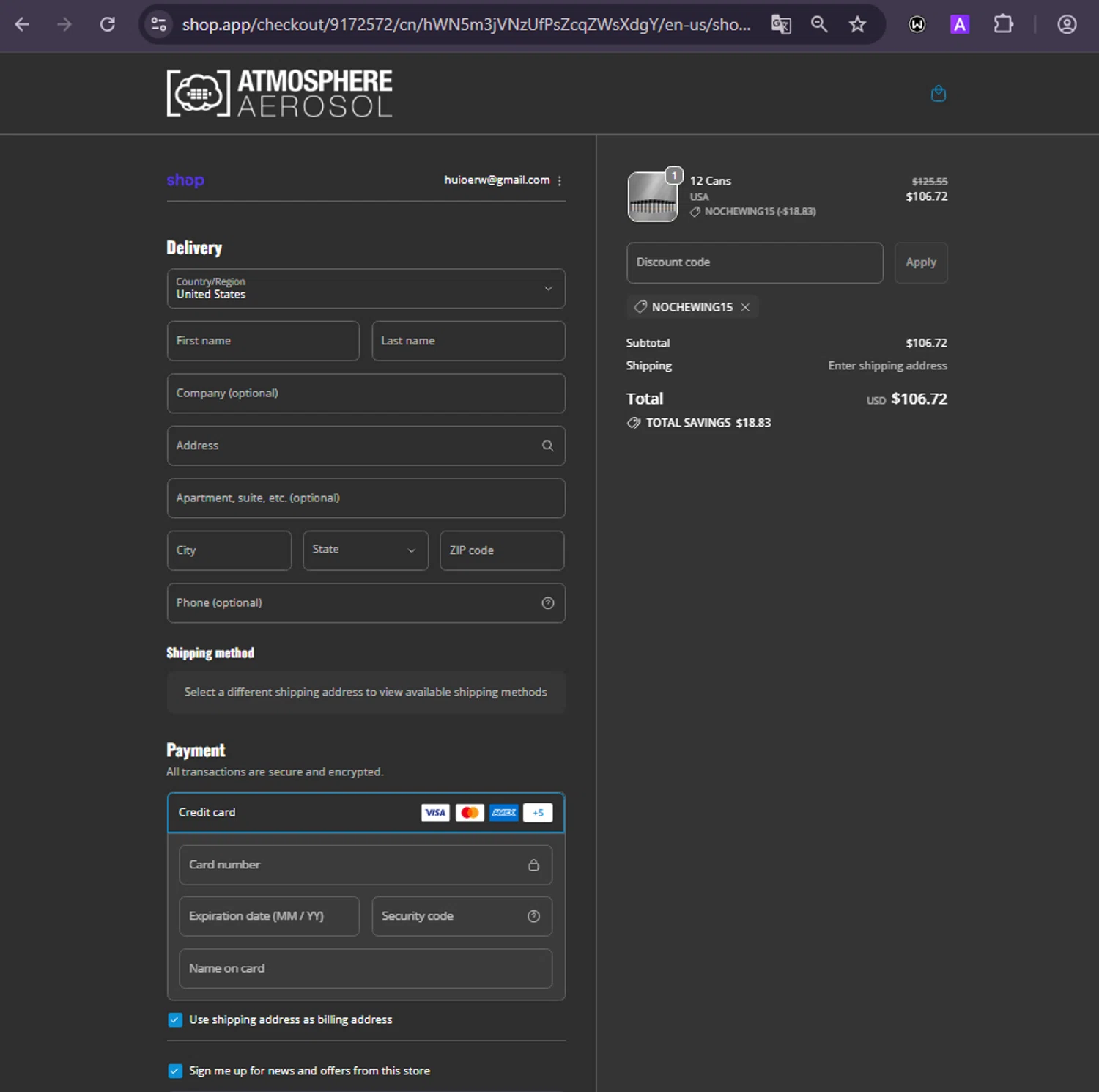Click the Last name field

coord(468,341)
